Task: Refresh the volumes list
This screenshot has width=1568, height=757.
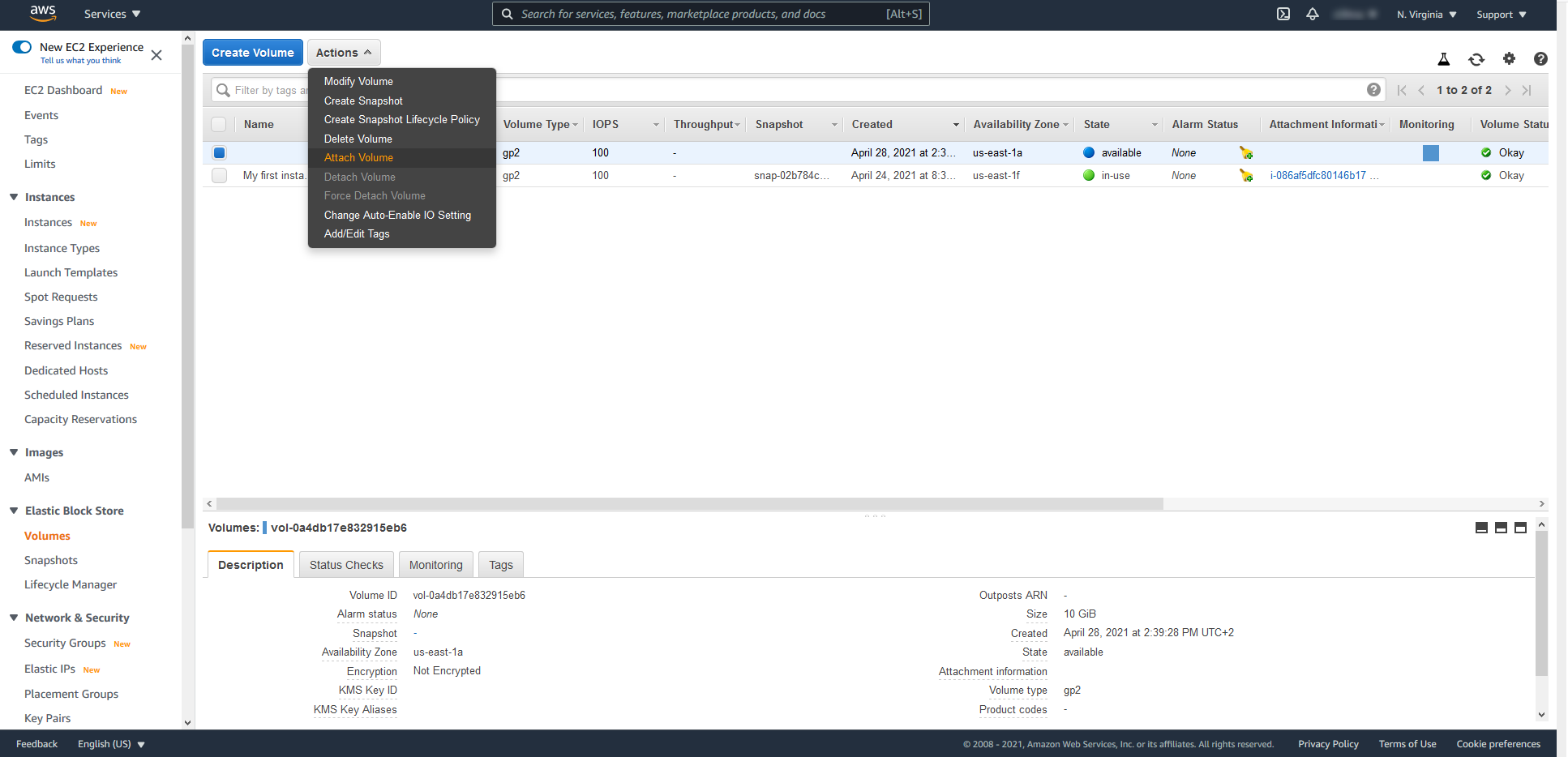Action: click(x=1476, y=59)
